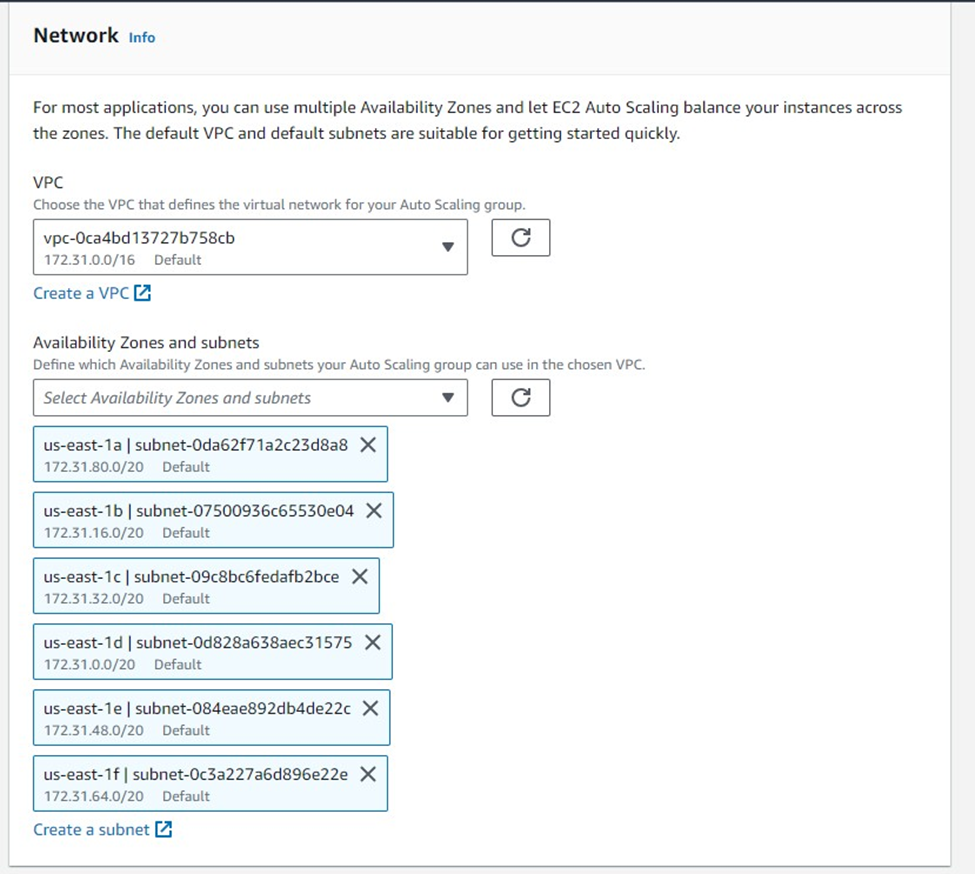Remove the us-east-1f subnet
This screenshot has width=975, height=874.
click(x=368, y=775)
